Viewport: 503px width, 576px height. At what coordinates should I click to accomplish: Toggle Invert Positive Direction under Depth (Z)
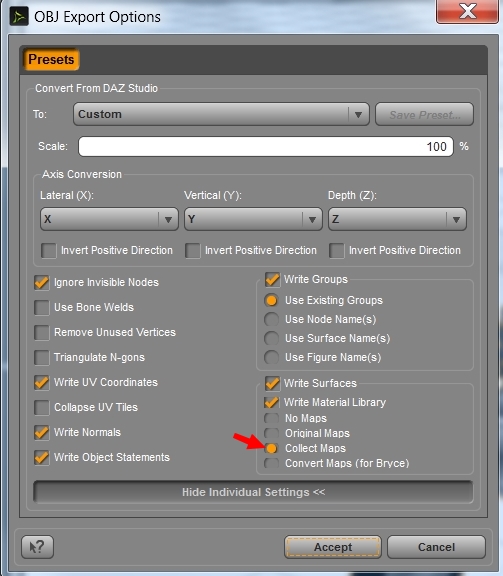click(337, 251)
